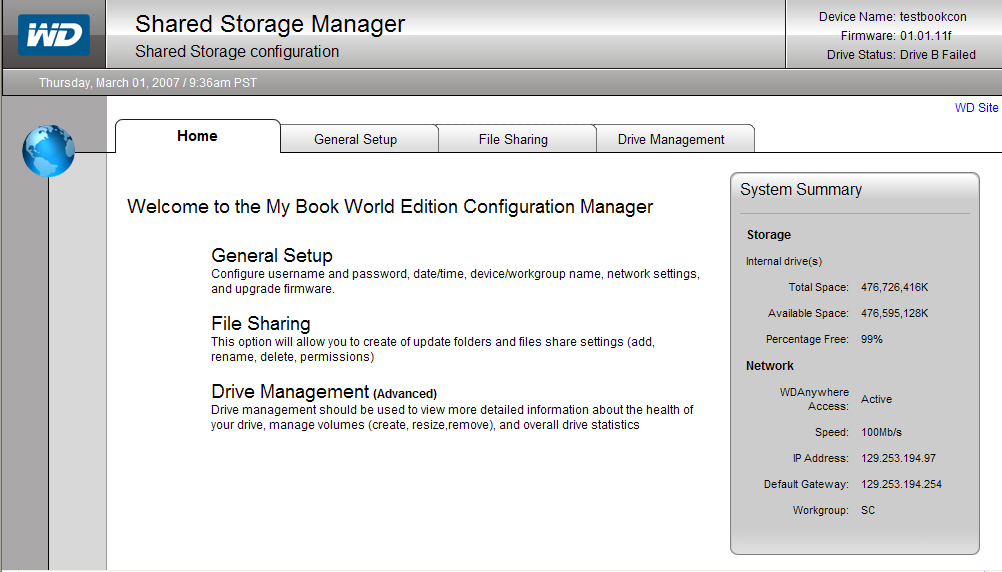This screenshot has height=572, width=1002.
Task: Click the date Thursday, March 01, 2007
Action: point(109,83)
